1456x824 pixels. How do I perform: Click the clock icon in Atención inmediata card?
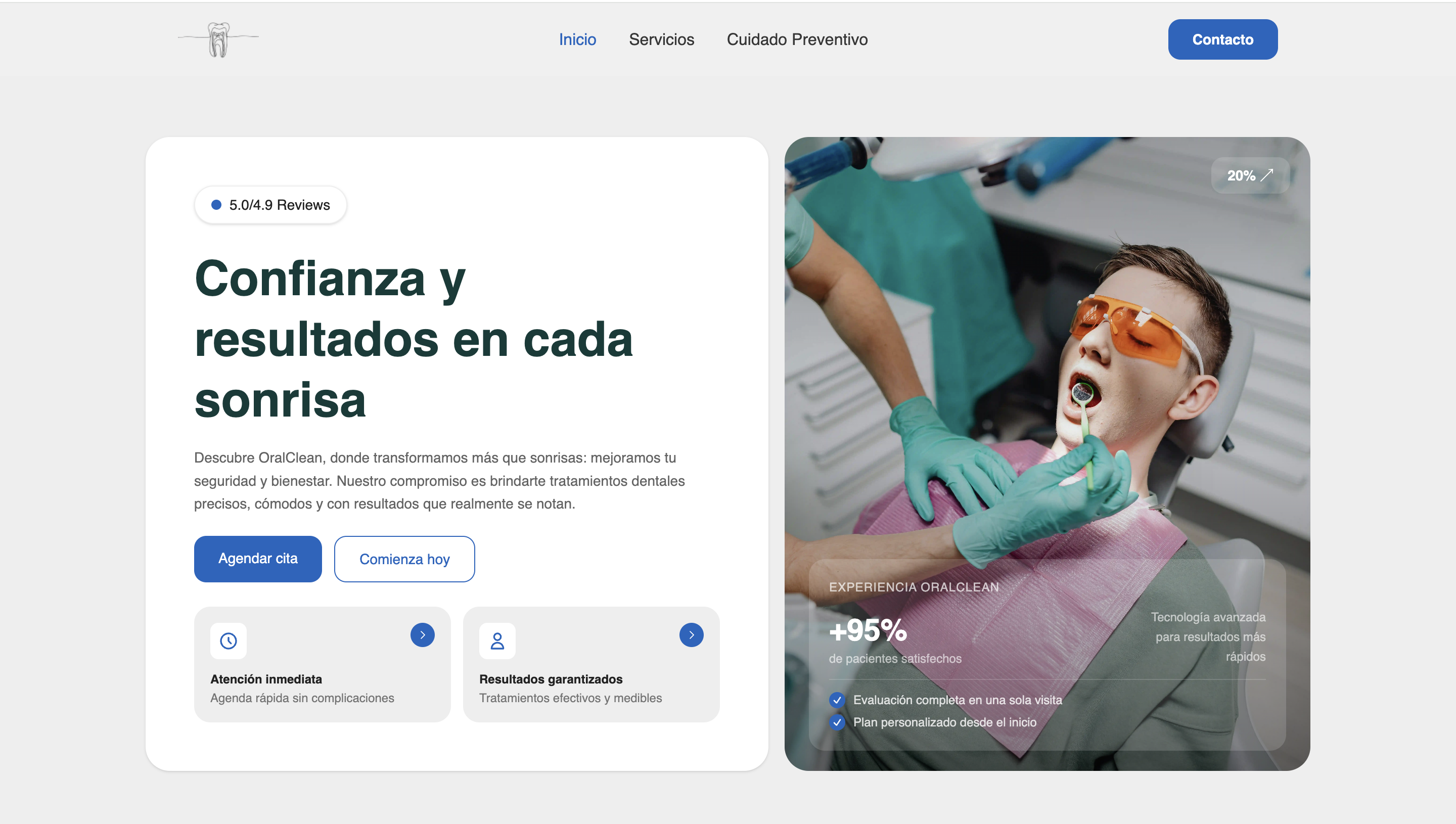228,640
